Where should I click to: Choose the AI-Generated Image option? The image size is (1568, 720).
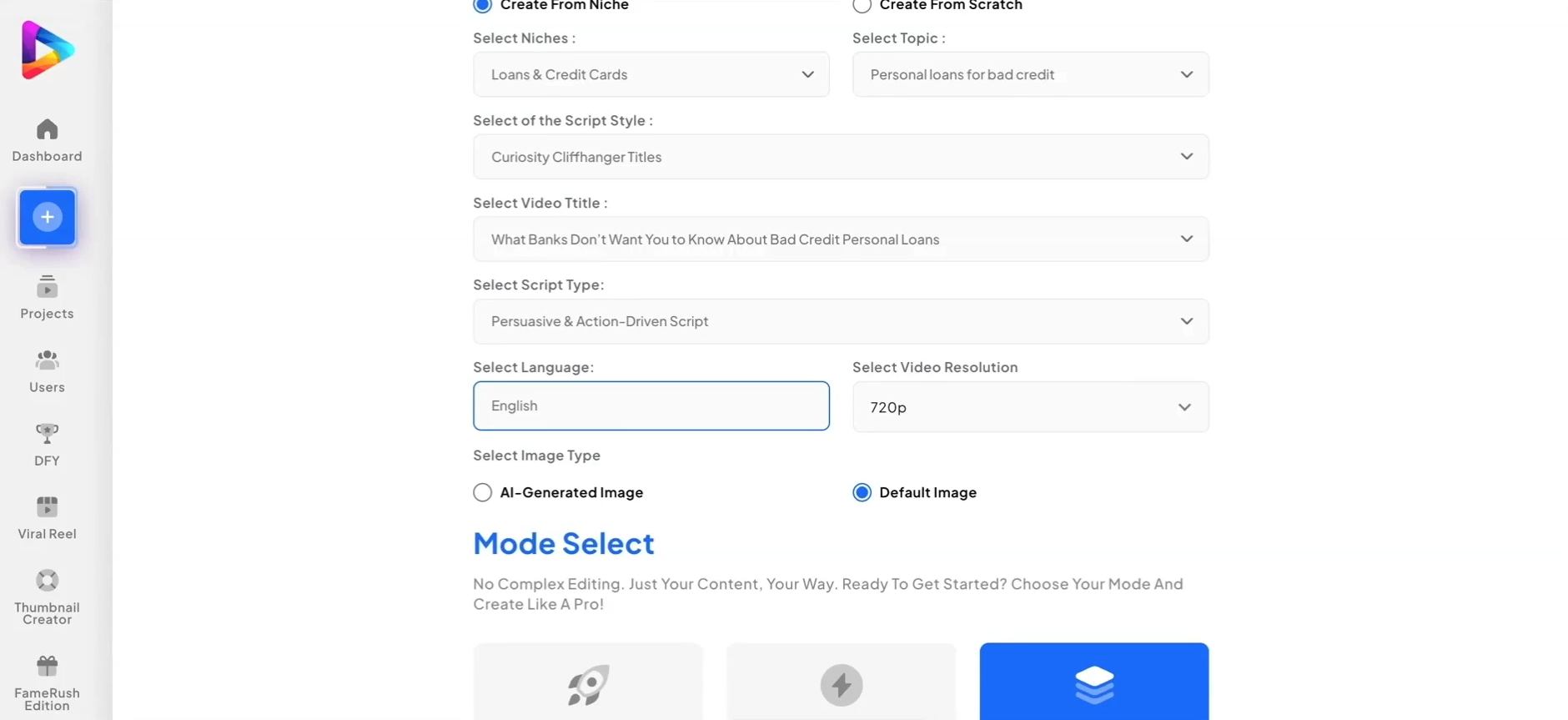(482, 492)
